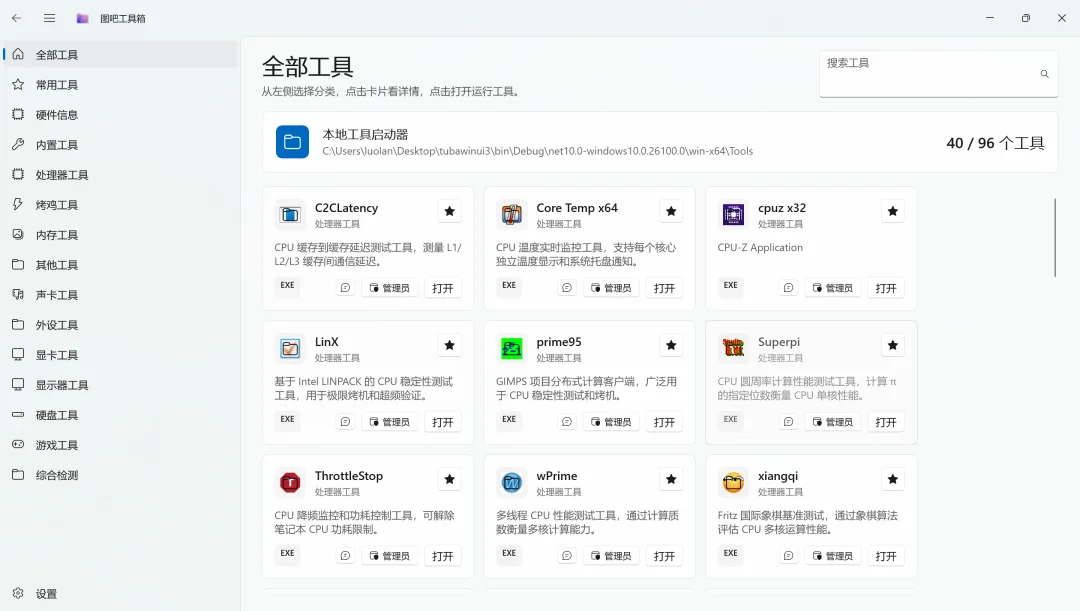Image resolution: width=1080 pixels, height=611 pixels.
Task: Open 常用工具 category
Action: tap(121, 85)
